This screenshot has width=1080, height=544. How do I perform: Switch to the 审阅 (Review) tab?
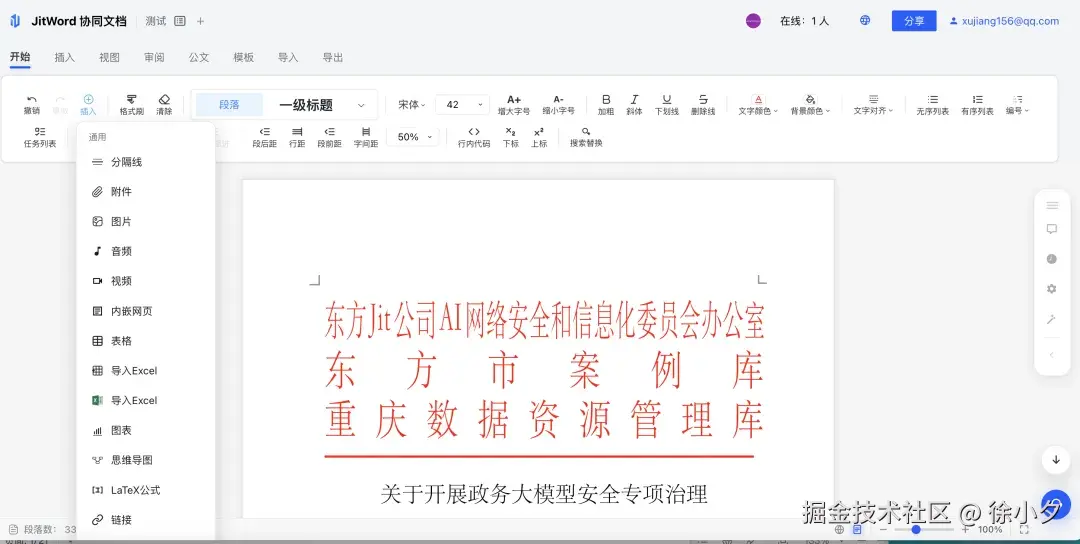(154, 58)
